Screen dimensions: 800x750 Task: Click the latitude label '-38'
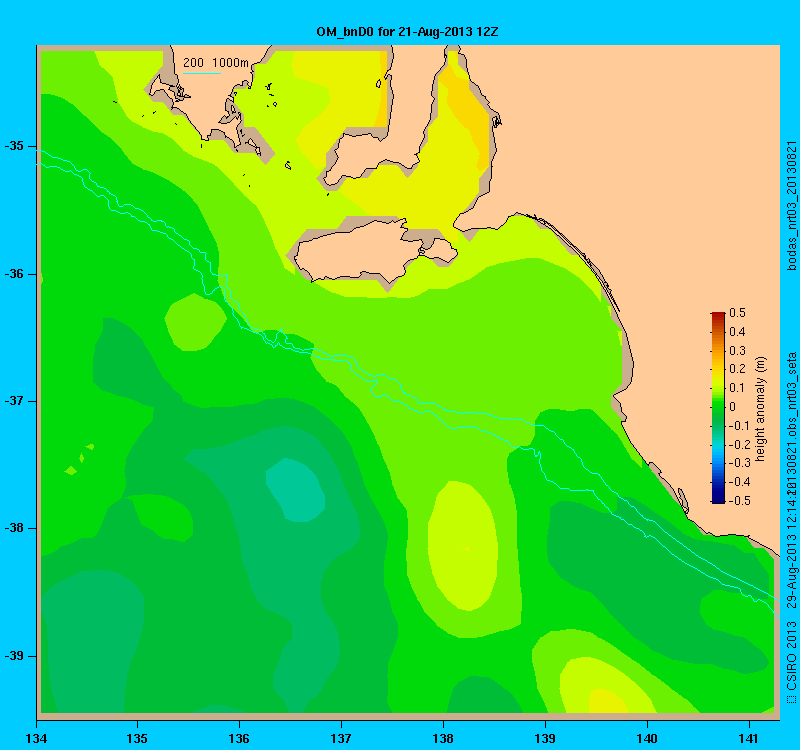(14, 528)
